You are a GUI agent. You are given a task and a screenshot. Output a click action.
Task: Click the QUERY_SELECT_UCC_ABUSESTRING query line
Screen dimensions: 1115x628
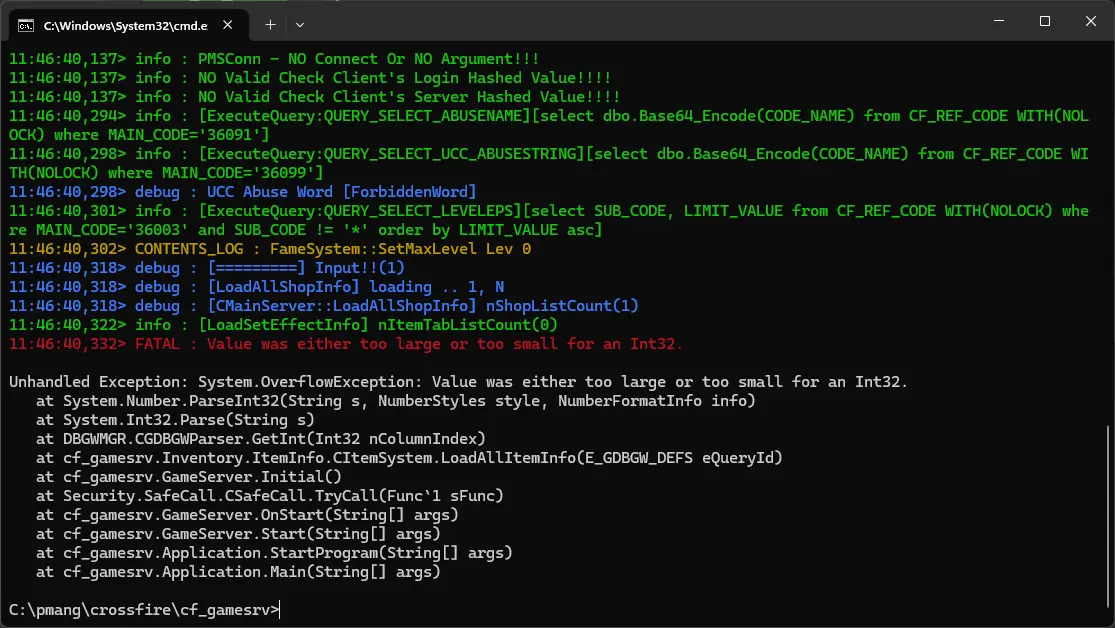(549, 164)
